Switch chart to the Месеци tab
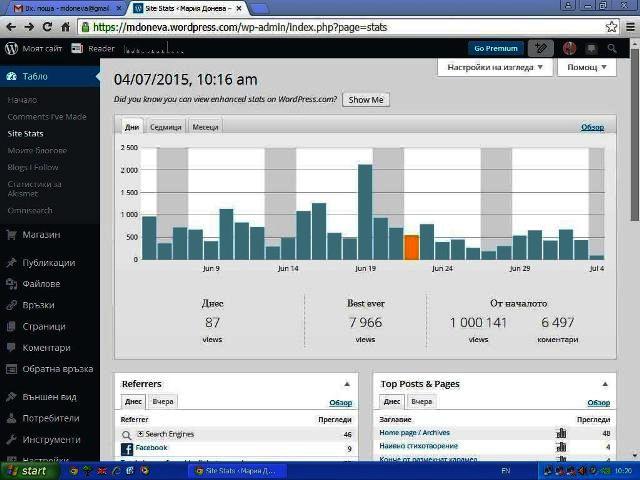640x480 pixels. pos(205,127)
